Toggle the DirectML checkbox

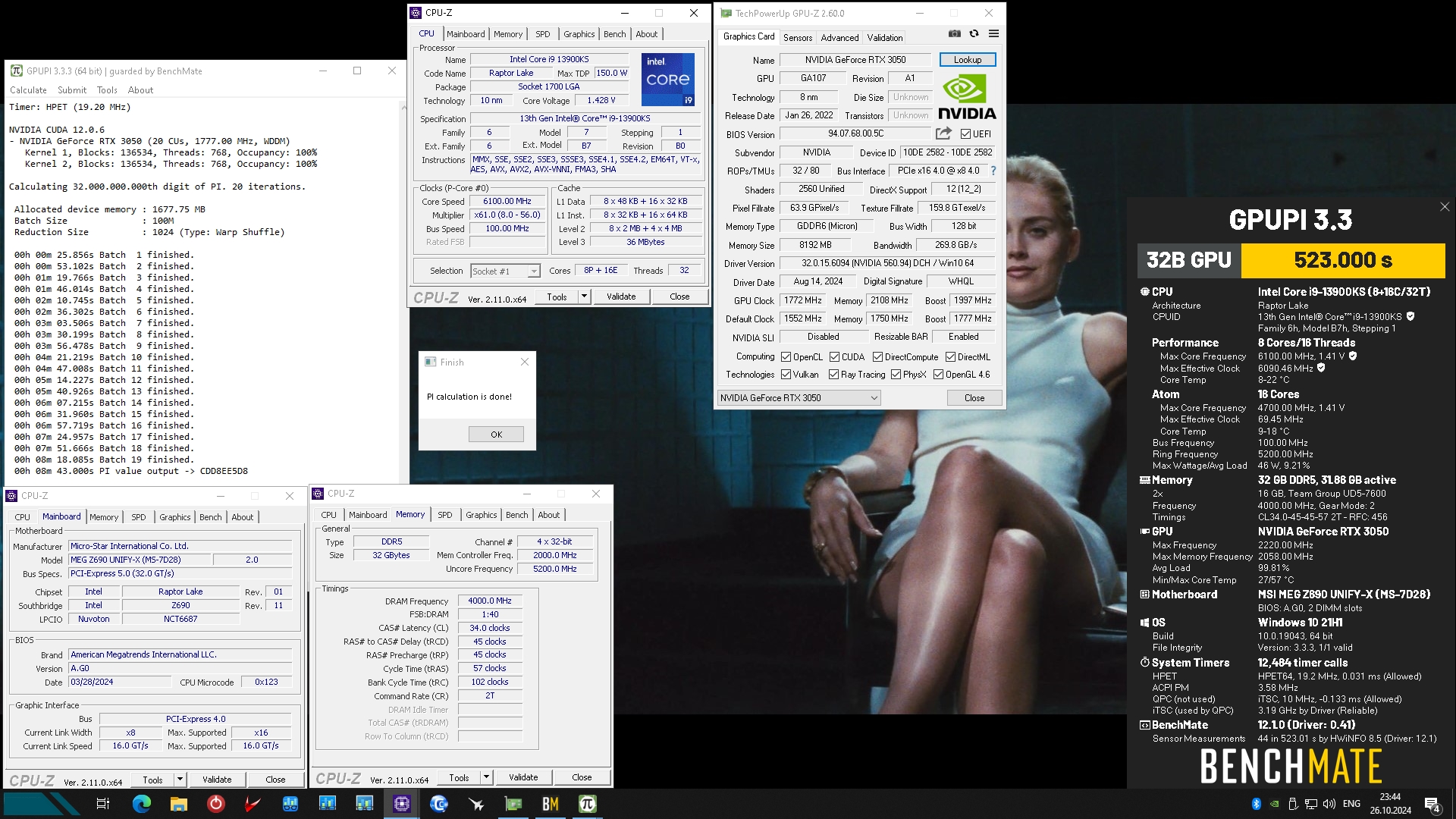coord(950,357)
